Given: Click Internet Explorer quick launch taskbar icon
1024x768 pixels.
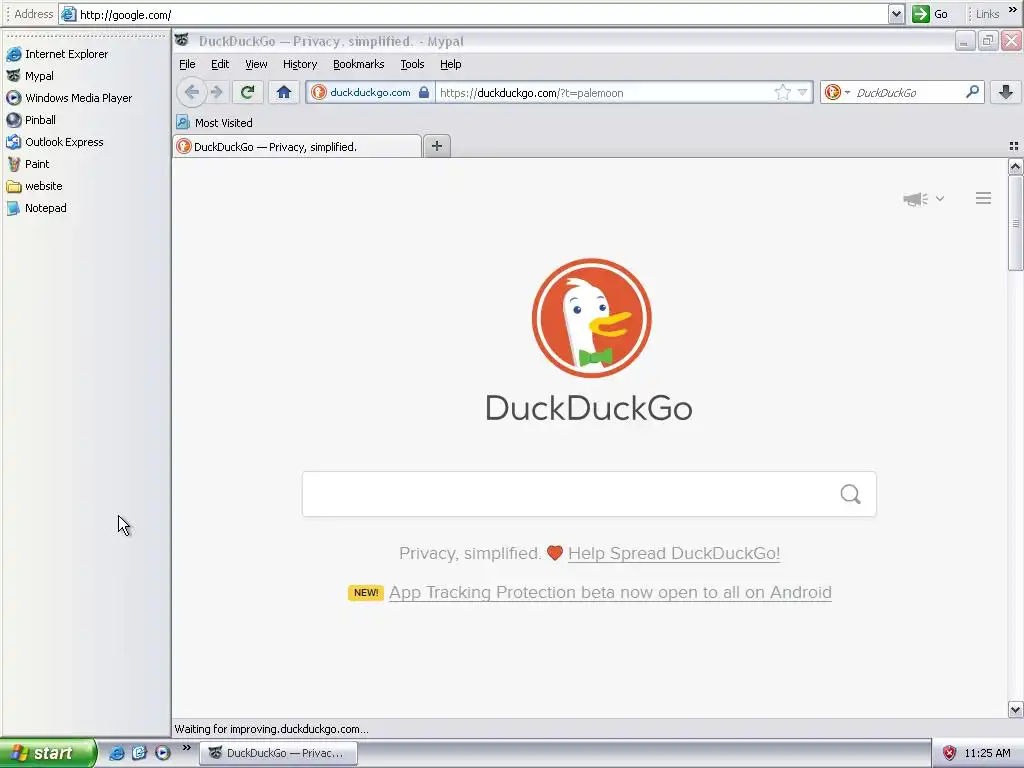Looking at the screenshot, I should pyautogui.click(x=116, y=753).
